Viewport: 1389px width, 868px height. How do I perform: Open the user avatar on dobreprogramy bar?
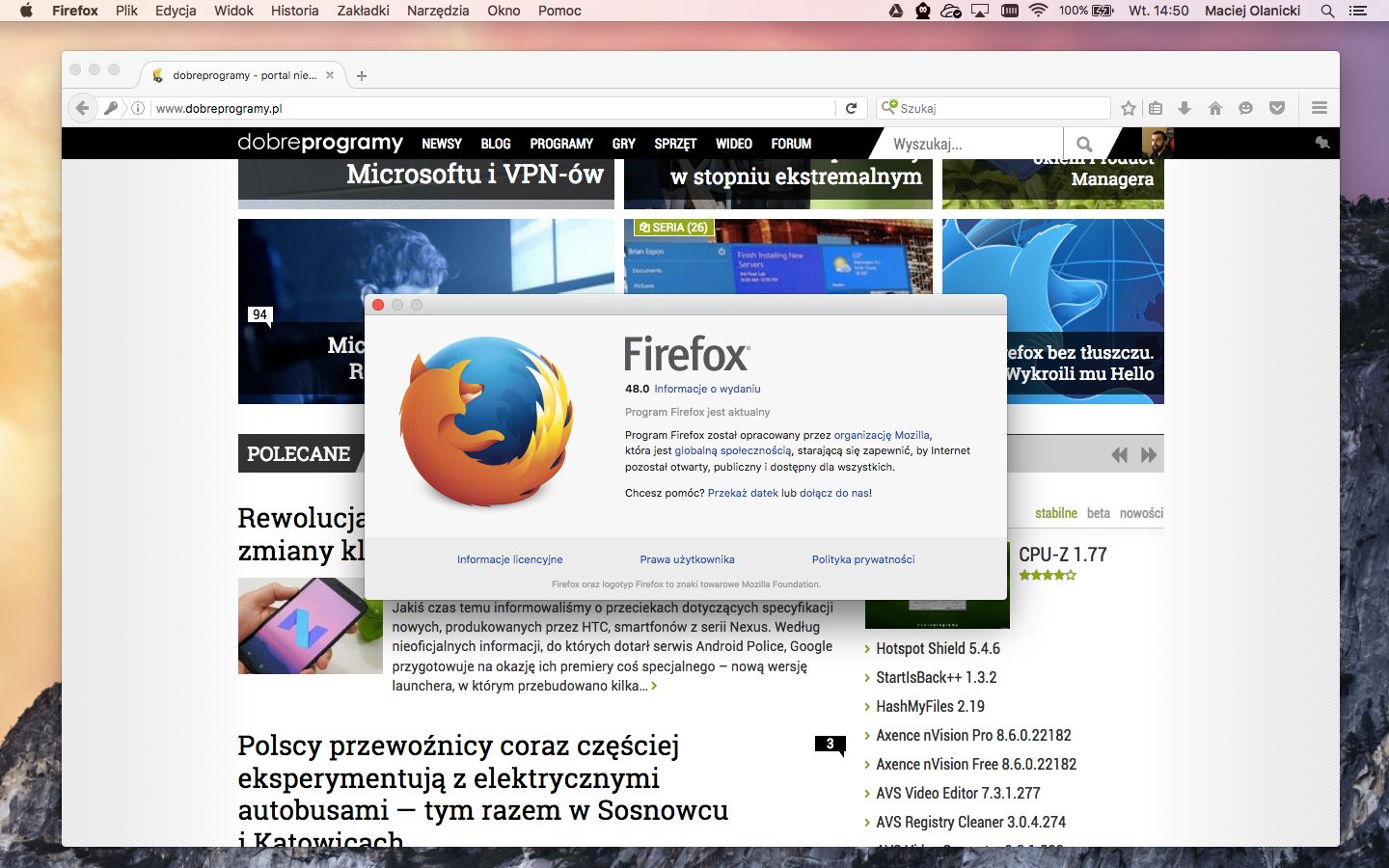coord(1157,143)
